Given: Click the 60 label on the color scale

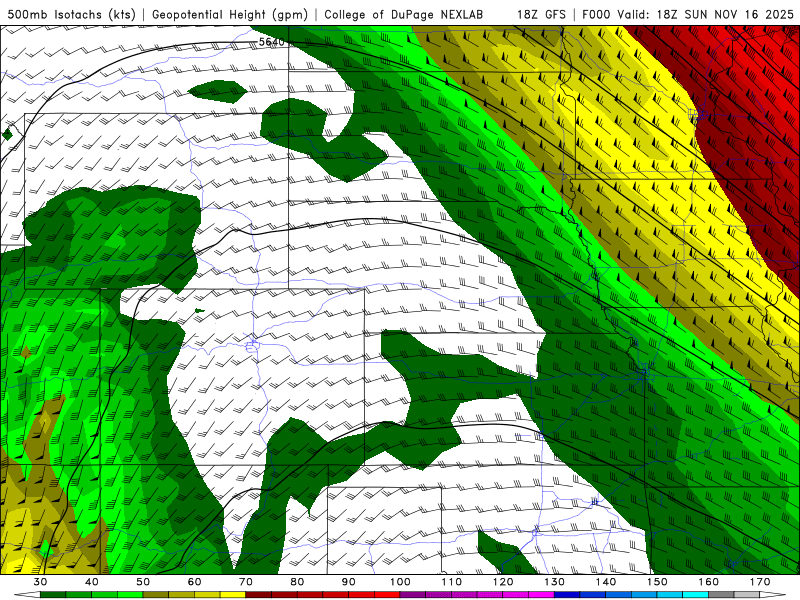Looking at the screenshot, I should point(194,582).
